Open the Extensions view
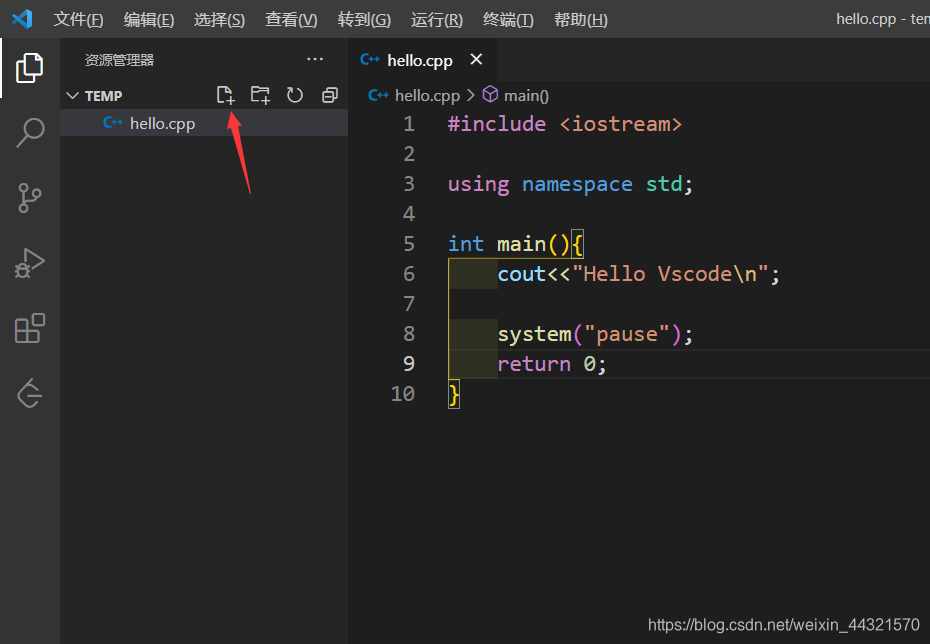The height and width of the screenshot is (644, 930). [29, 328]
